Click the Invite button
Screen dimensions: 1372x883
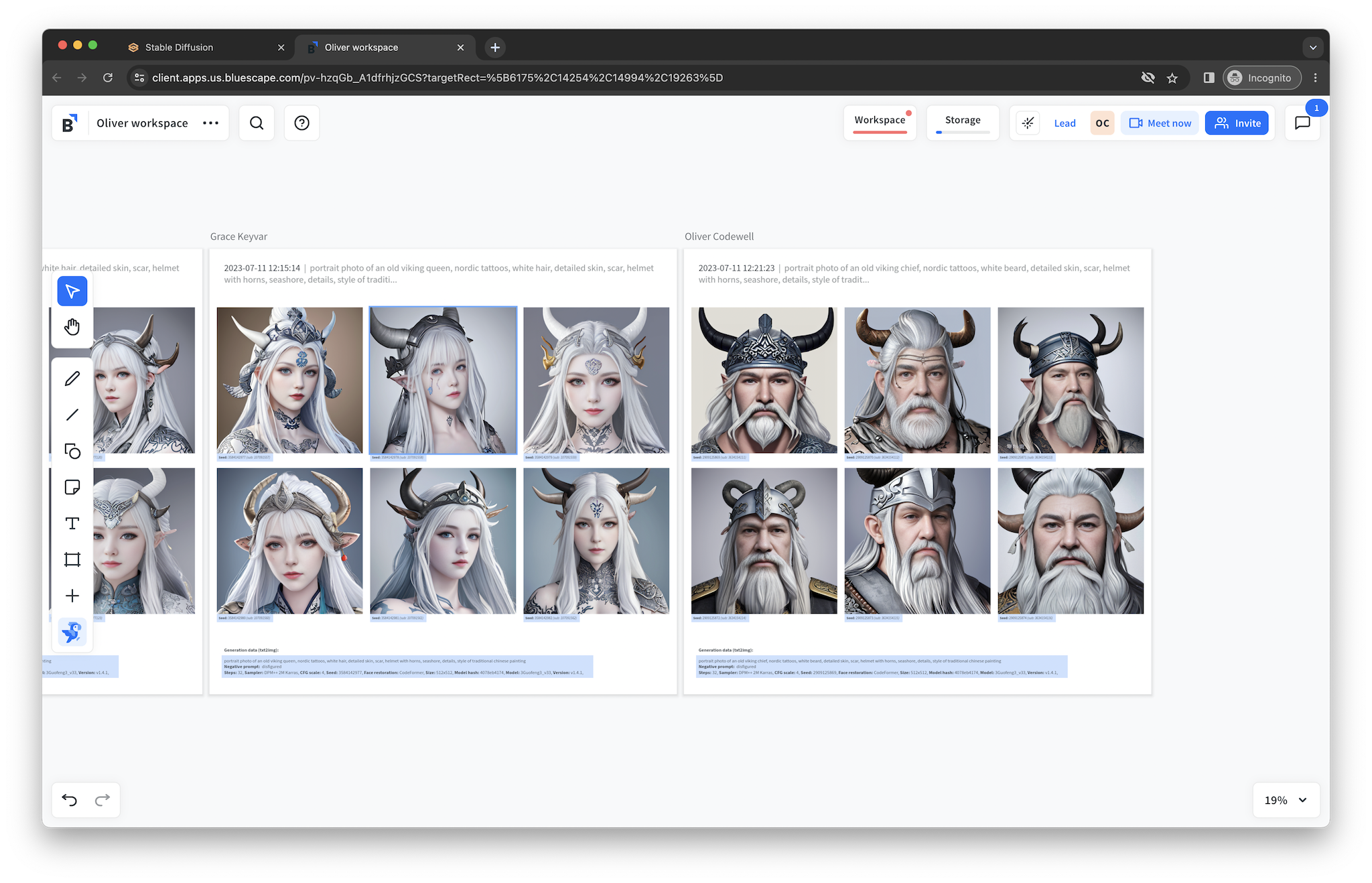[1237, 123]
